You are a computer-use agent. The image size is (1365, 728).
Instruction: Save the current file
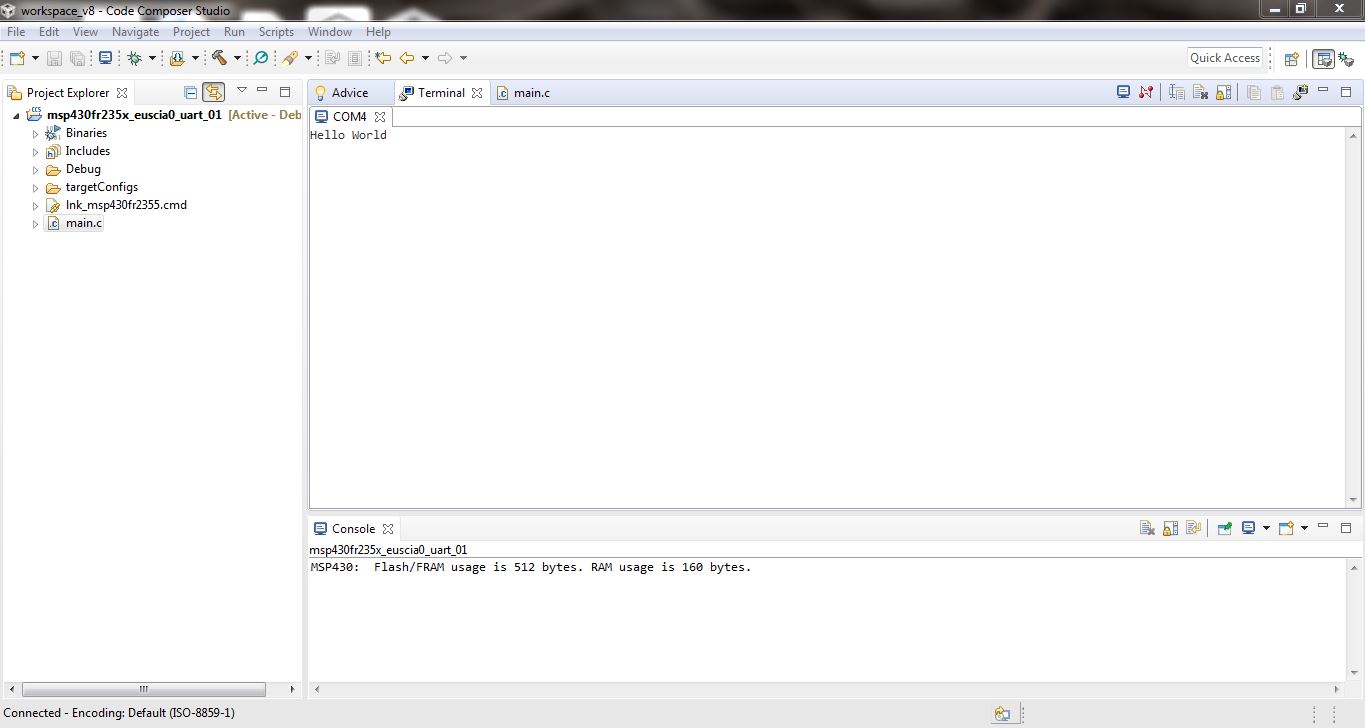(54, 57)
